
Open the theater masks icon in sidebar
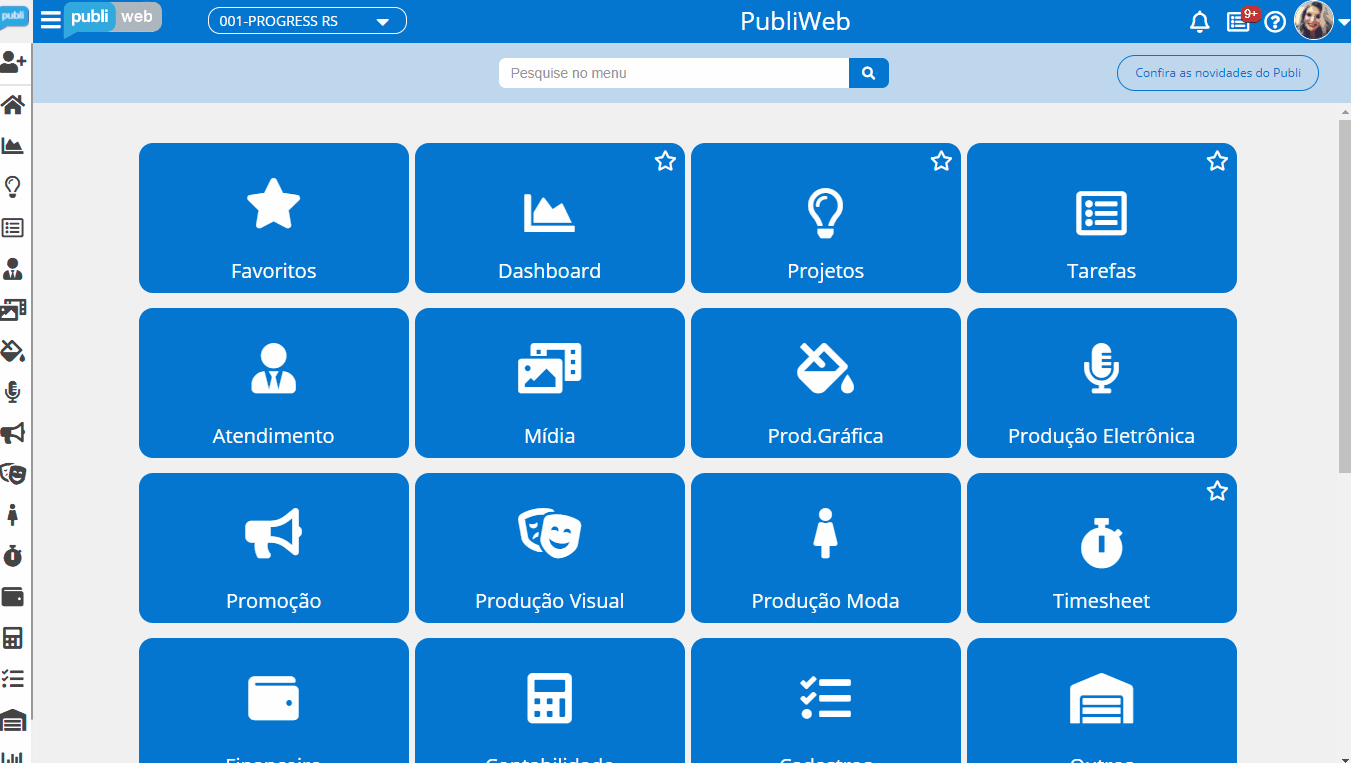13,473
